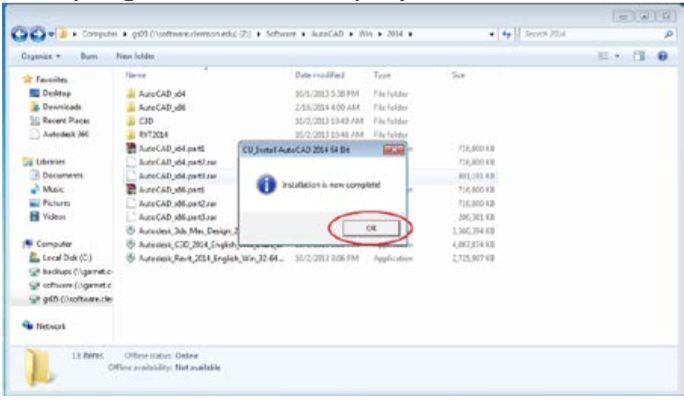Open the Organize menu
Viewport: 684px width, 400px height.
(x=41, y=56)
